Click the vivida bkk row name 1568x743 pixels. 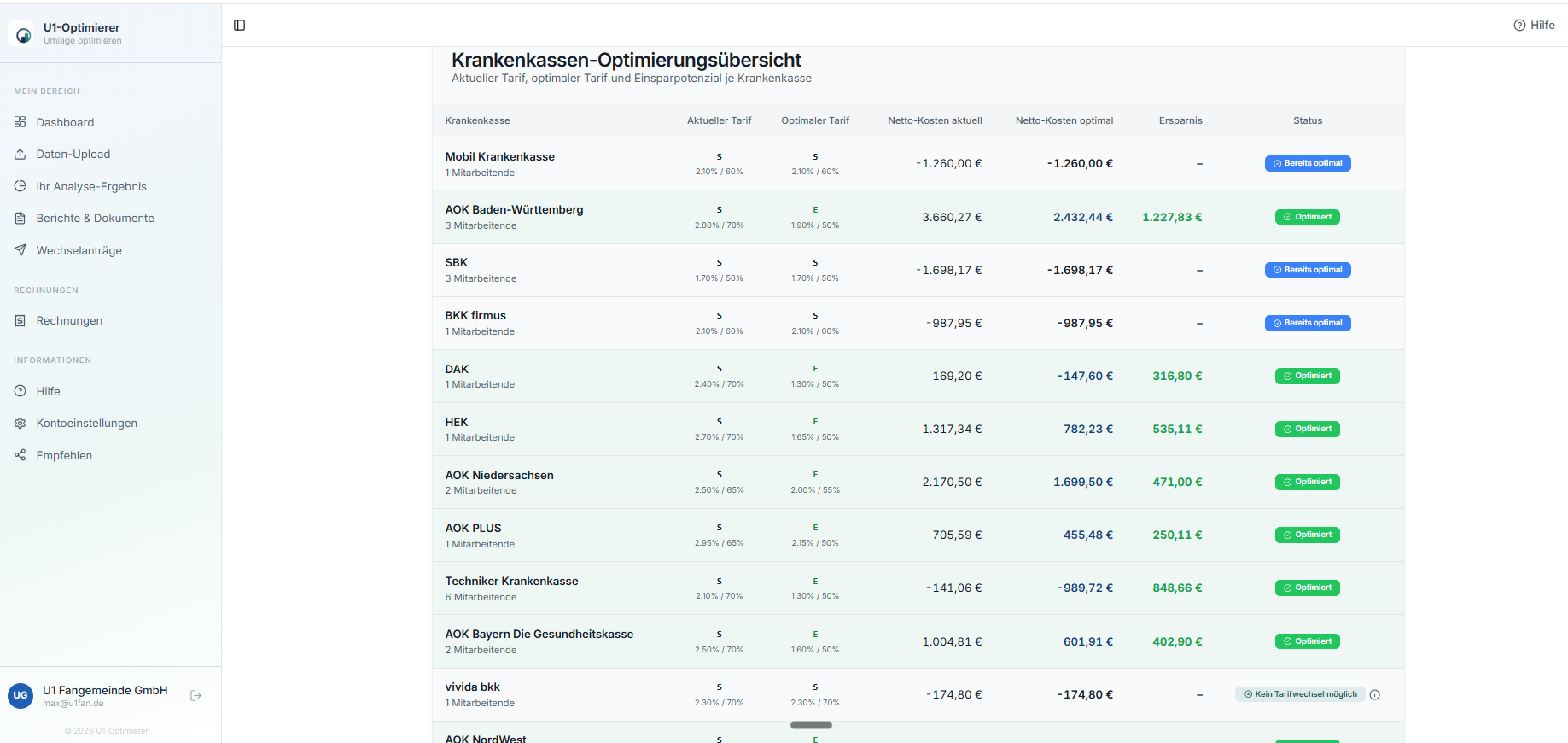click(472, 687)
